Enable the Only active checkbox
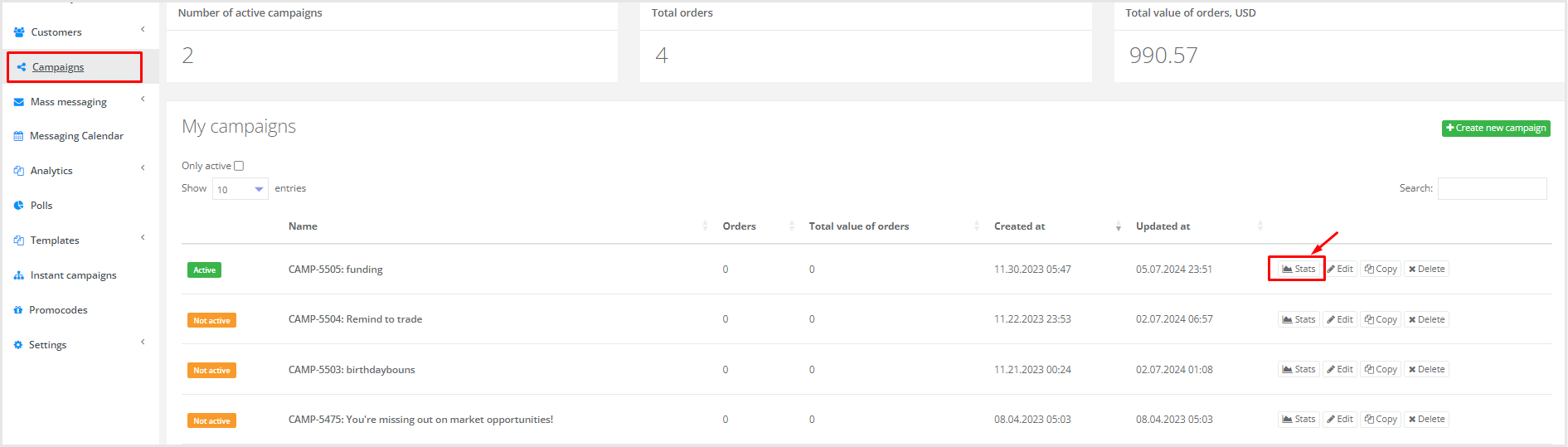The image size is (1568, 447). click(x=239, y=166)
